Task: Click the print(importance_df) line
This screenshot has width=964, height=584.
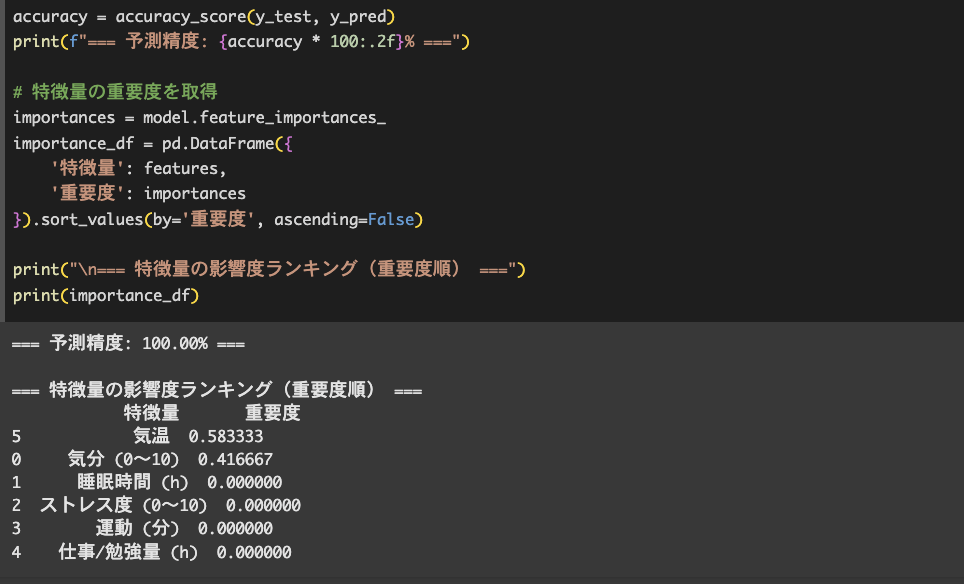Action: point(106,296)
